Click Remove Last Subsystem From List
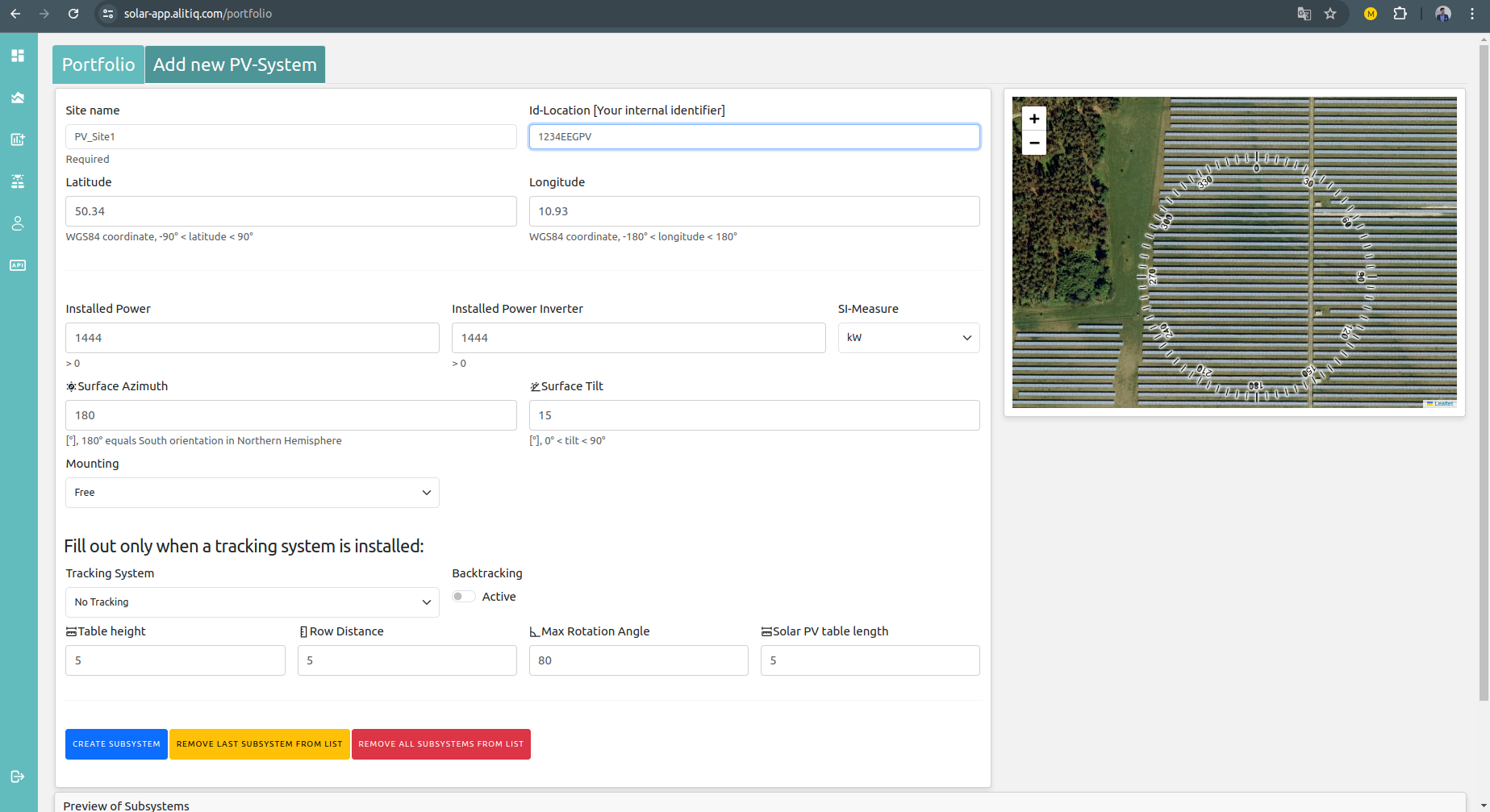Viewport: 1490px width, 812px height. tap(259, 744)
